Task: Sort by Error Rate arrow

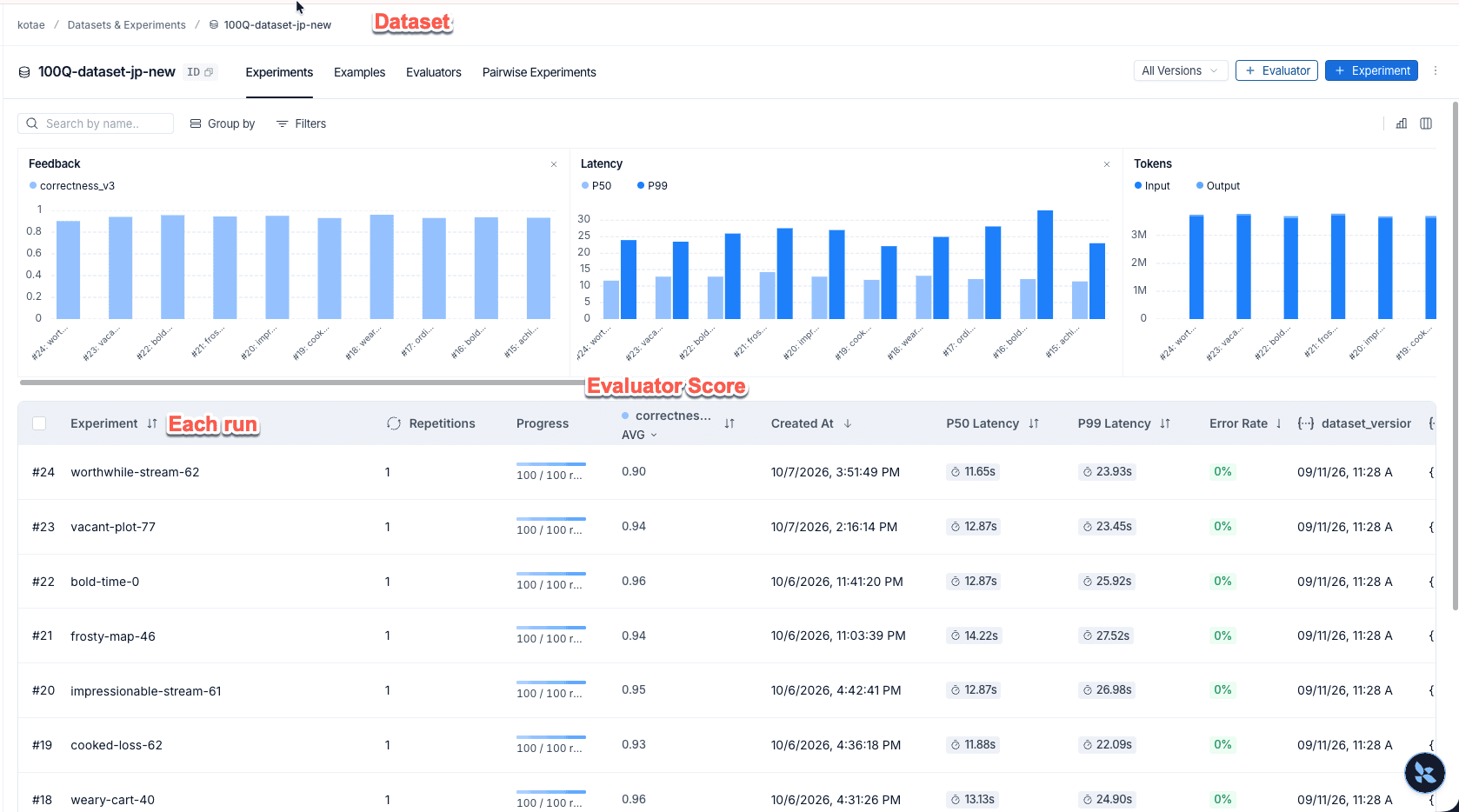Action: pos(1279,423)
